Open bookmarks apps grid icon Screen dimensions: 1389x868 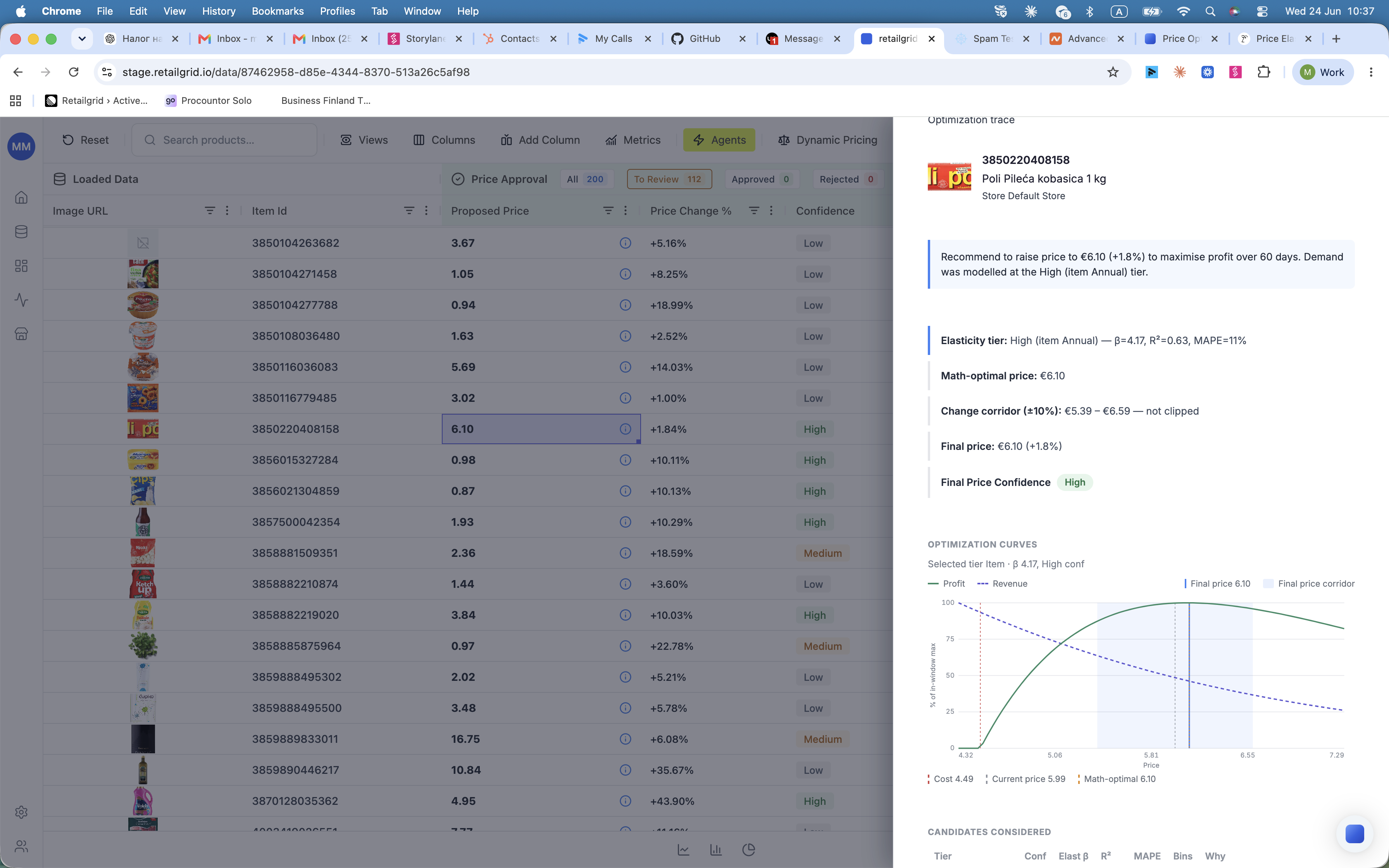point(16,100)
